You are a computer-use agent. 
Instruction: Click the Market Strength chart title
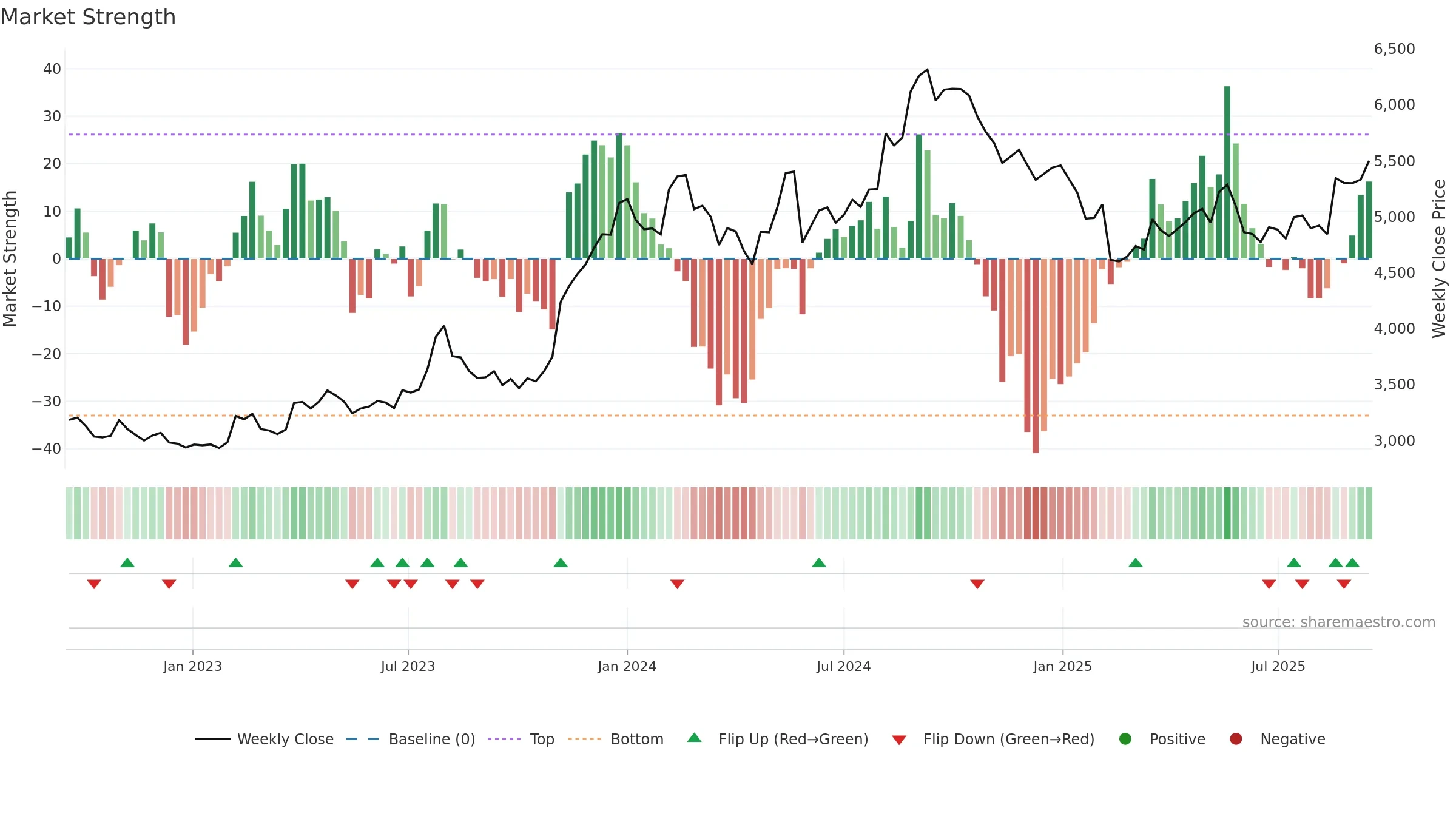88,17
